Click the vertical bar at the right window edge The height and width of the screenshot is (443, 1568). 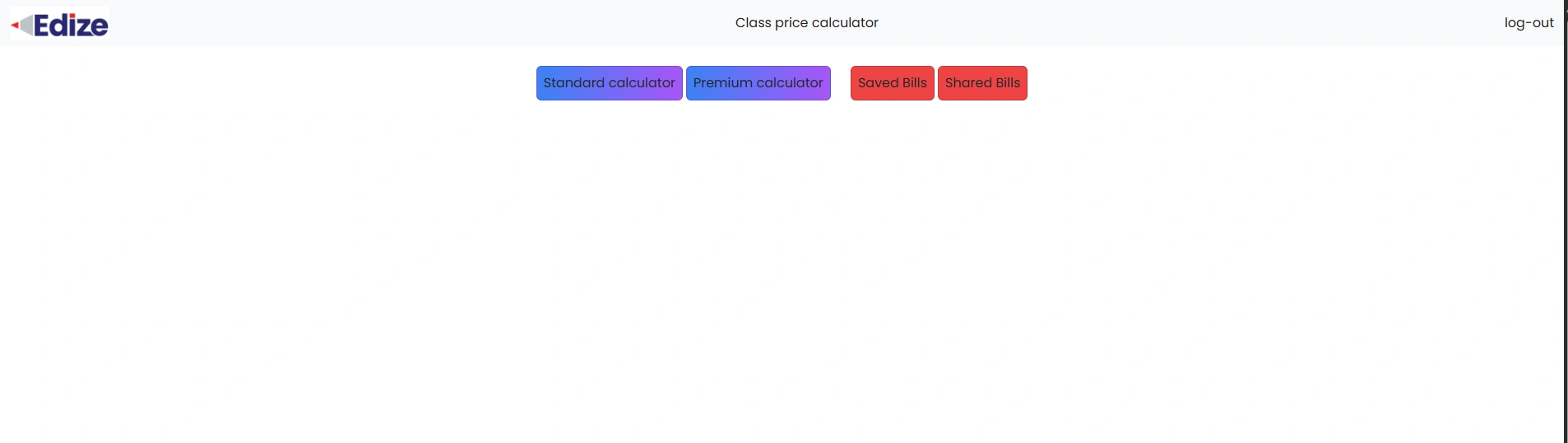1566,221
